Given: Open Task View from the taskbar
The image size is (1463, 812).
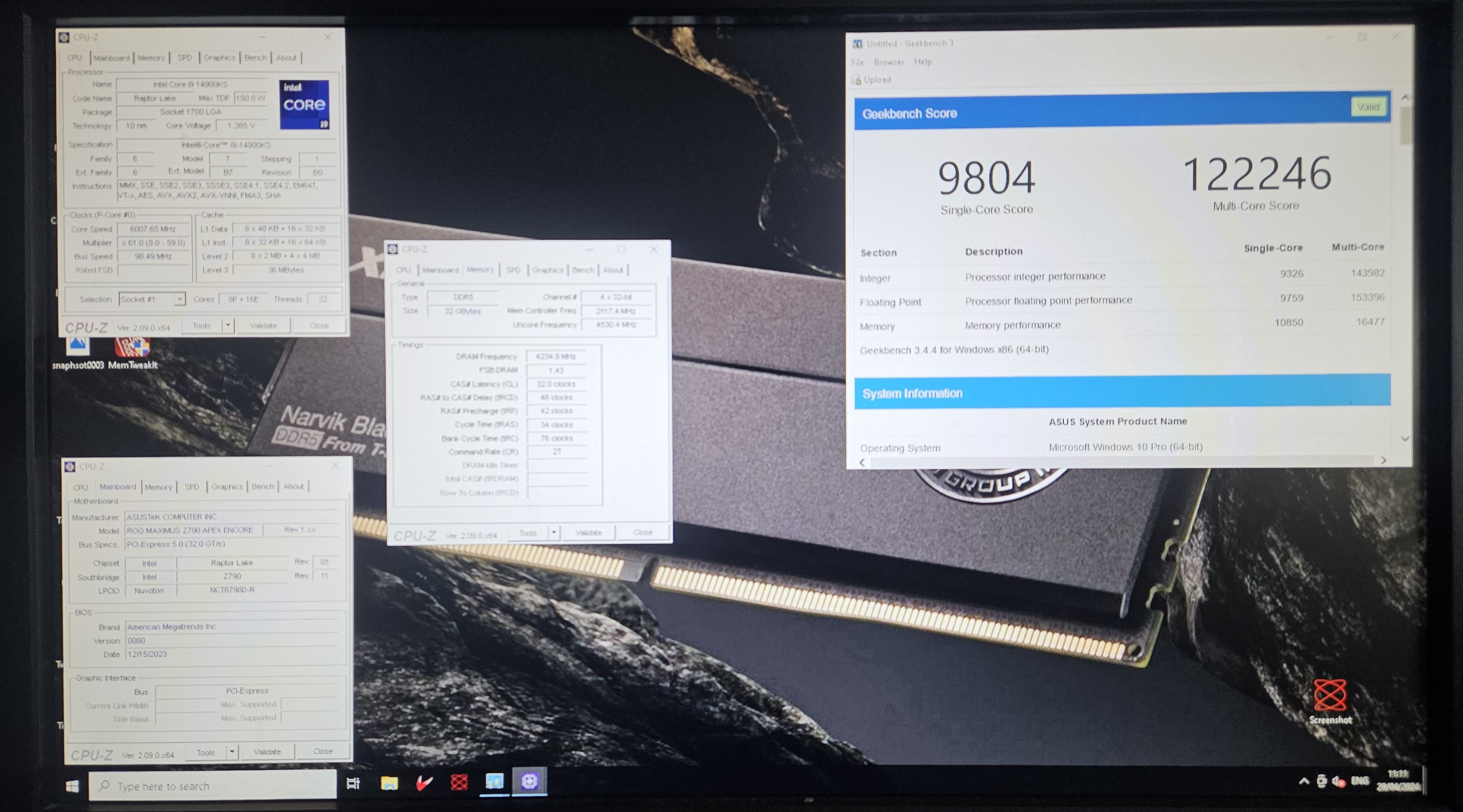Looking at the screenshot, I should point(353,783).
